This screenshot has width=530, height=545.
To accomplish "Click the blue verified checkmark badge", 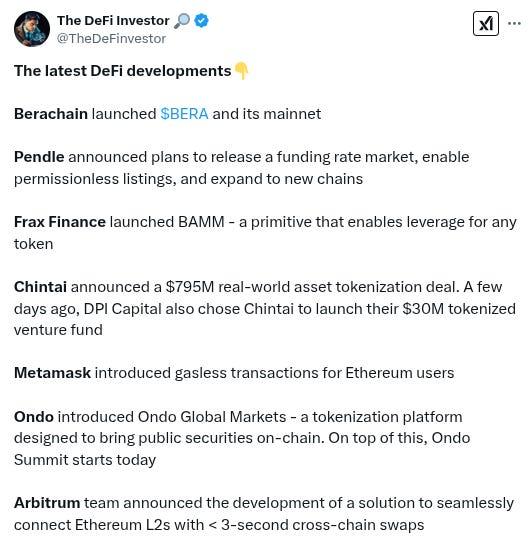I will coord(201,21).
